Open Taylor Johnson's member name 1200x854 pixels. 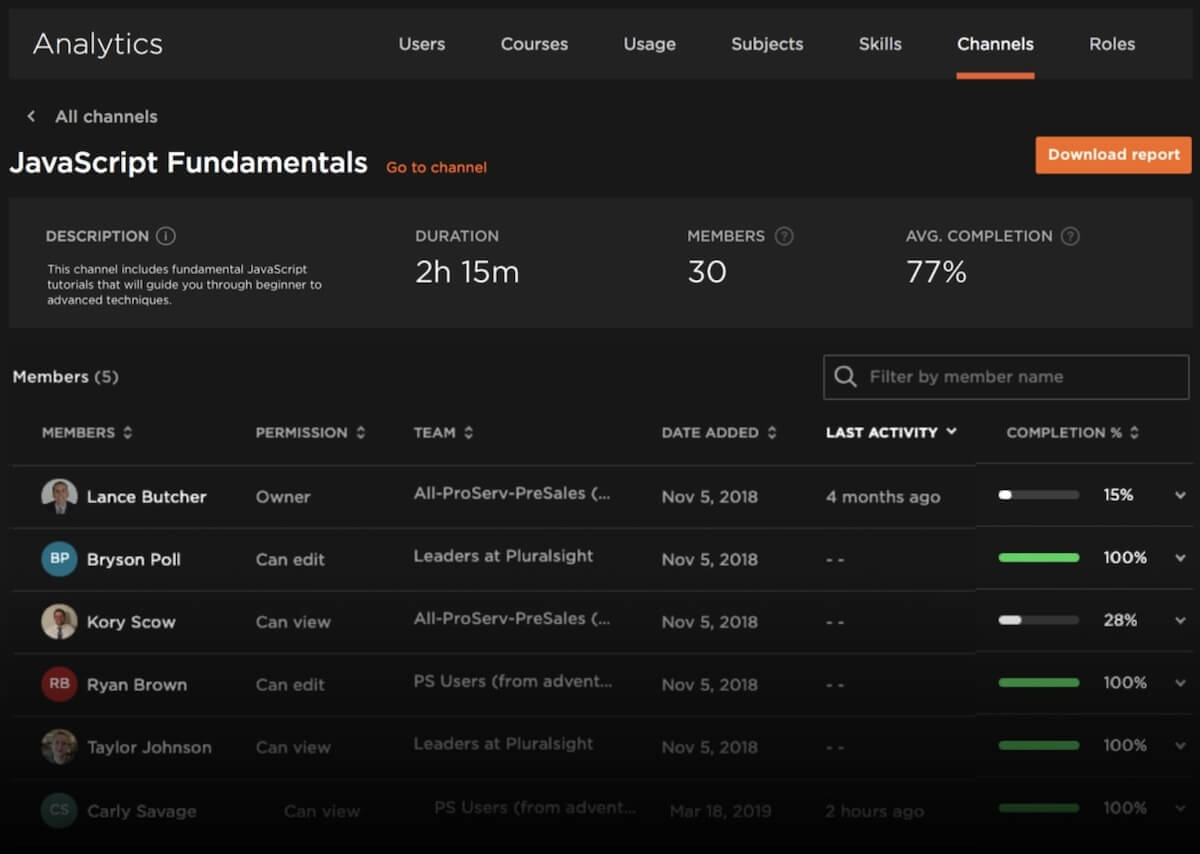(x=149, y=747)
